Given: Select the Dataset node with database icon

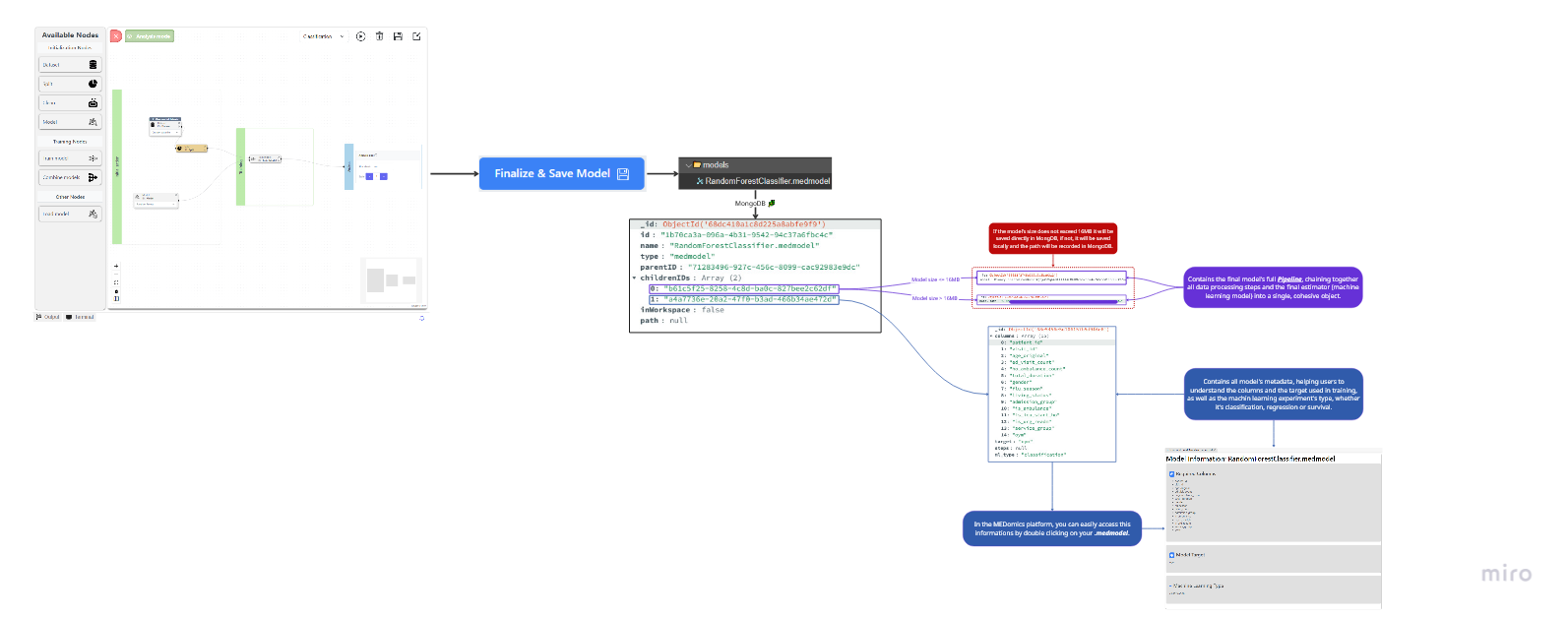Looking at the screenshot, I should (x=70, y=65).
